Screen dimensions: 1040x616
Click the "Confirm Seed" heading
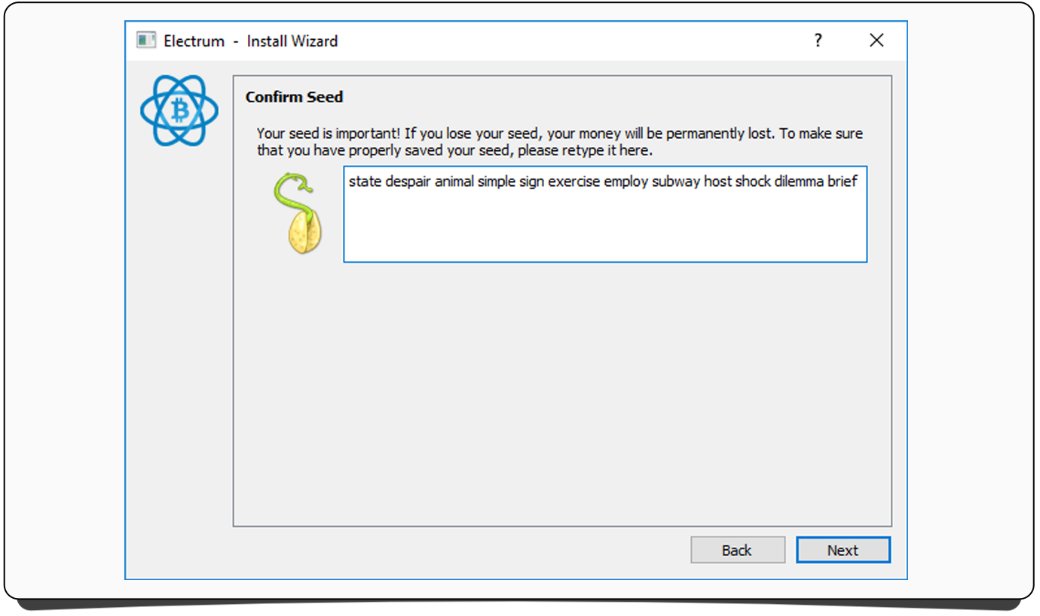(x=294, y=97)
